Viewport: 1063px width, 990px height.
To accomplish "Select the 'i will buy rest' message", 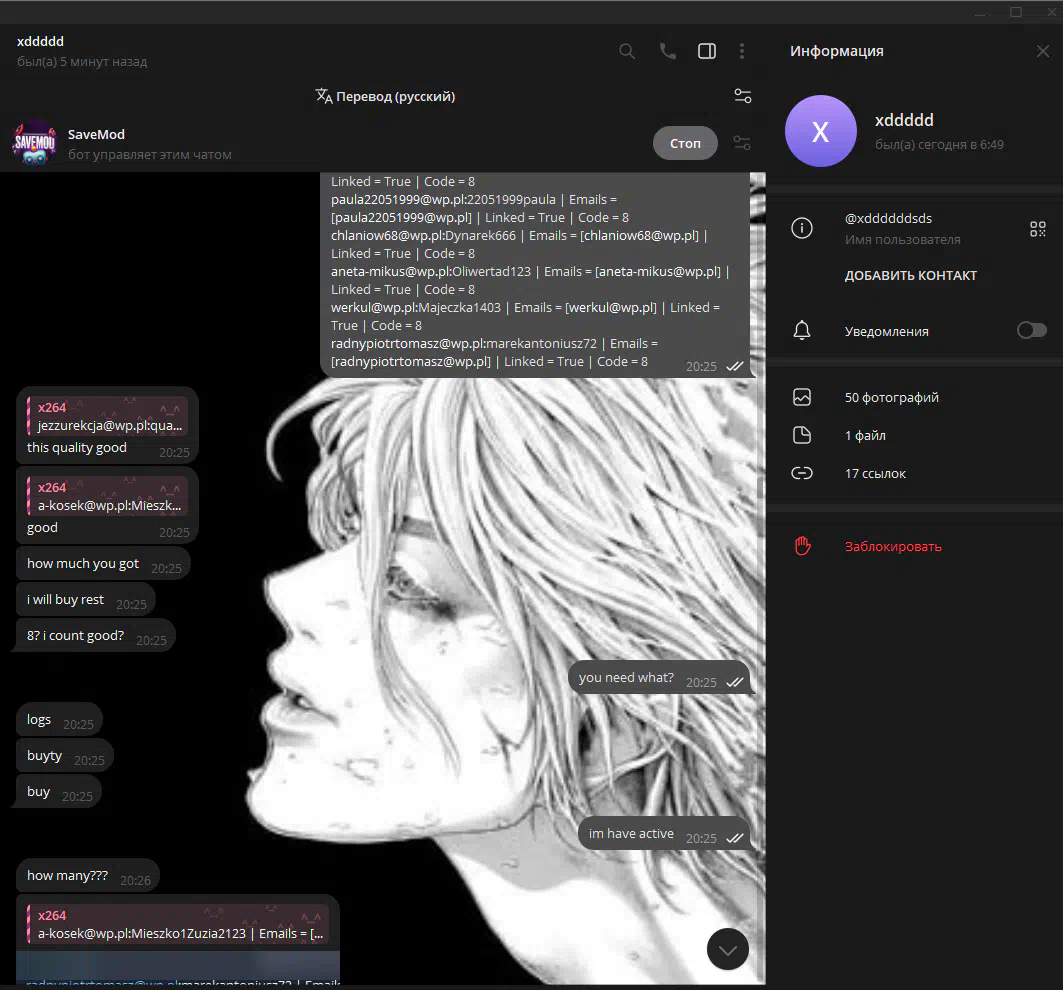I will pyautogui.click(x=86, y=599).
